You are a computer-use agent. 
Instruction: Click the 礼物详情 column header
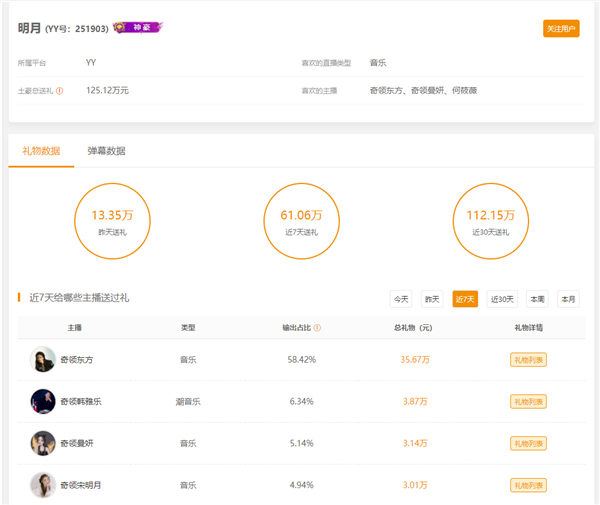click(528, 327)
